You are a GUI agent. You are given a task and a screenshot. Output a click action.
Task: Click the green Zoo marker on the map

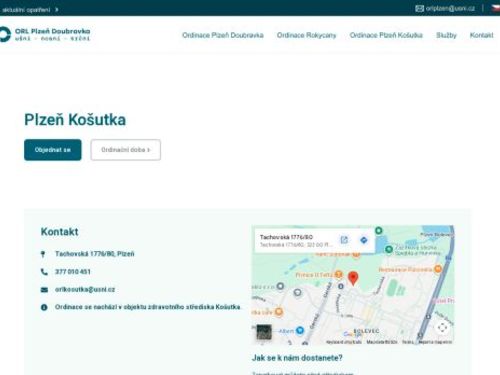coord(389,249)
